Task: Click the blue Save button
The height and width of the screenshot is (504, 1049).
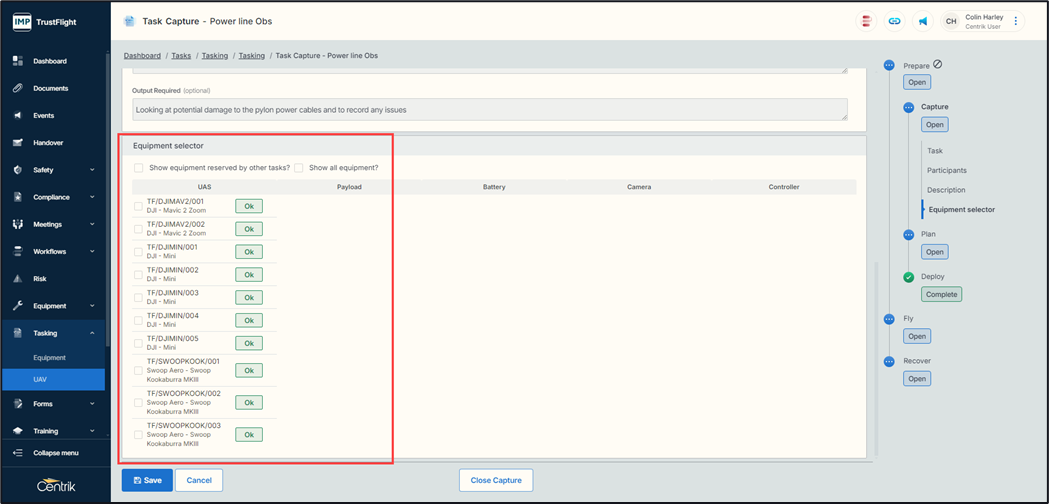Action: tap(147, 480)
